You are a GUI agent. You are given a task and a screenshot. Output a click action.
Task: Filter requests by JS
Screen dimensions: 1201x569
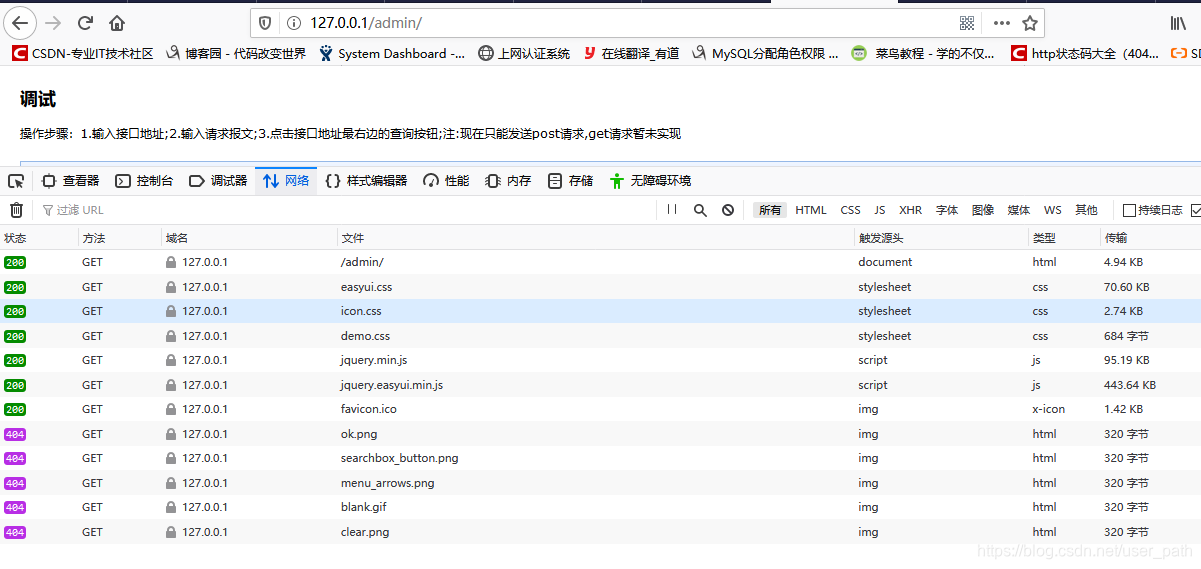(880, 210)
